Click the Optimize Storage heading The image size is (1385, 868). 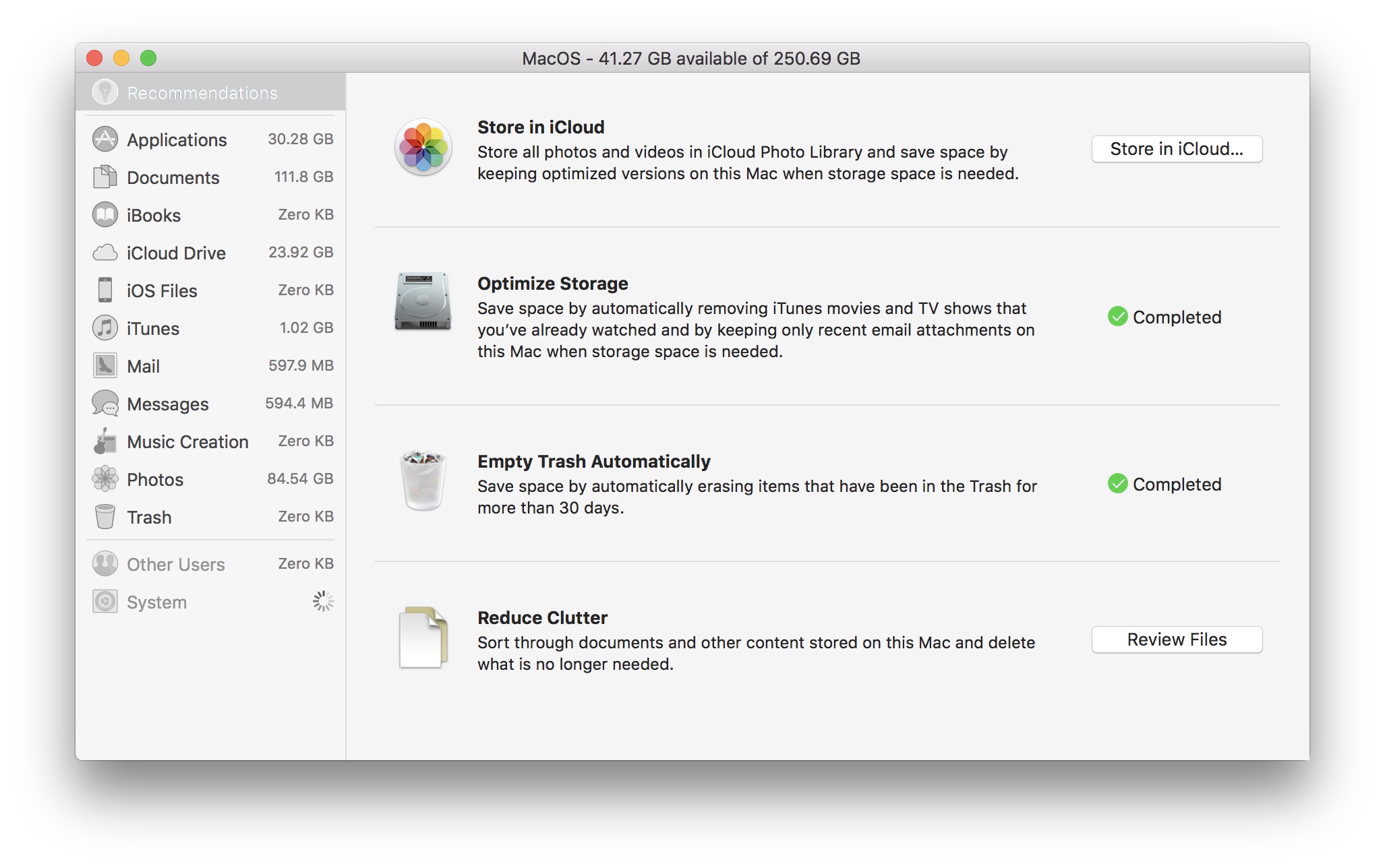(552, 283)
